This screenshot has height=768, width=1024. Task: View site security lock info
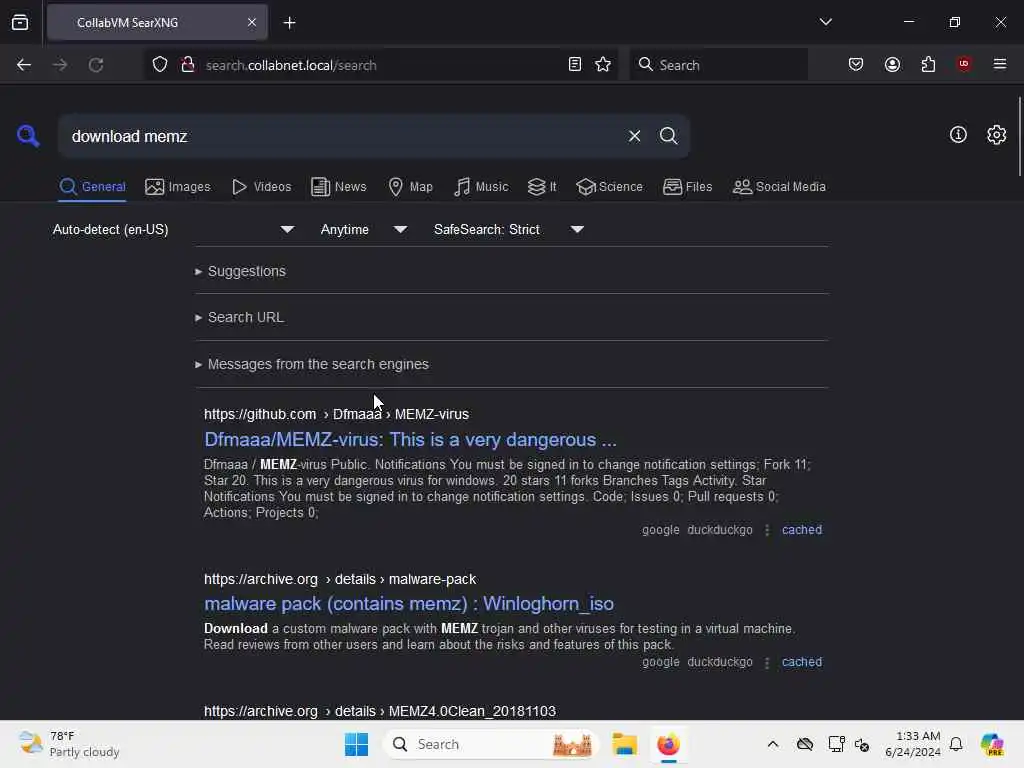[x=188, y=65]
